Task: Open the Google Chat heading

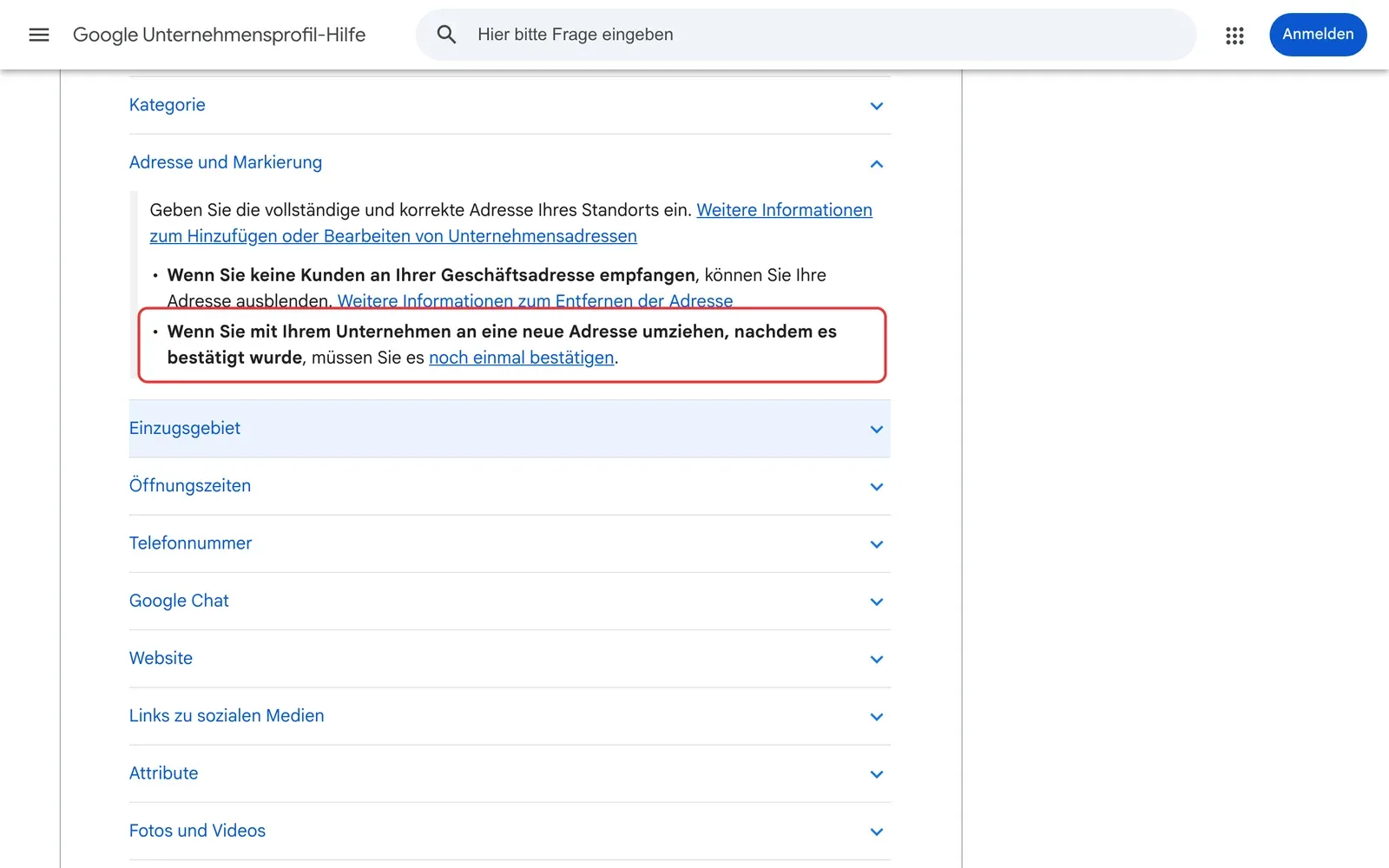Action: [179, 601]
